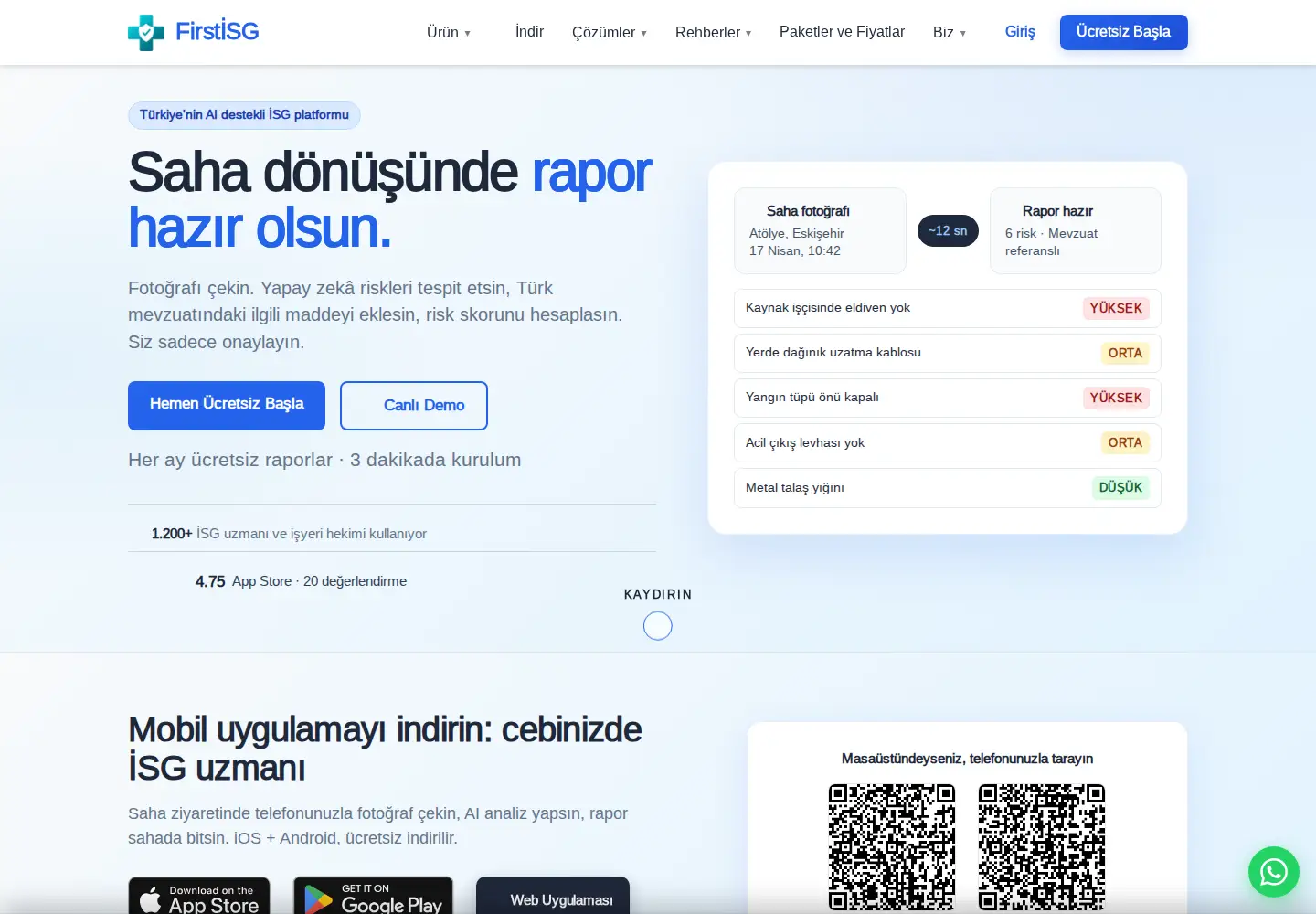Click the 1.200+ İSG uzmanı statistic text
This screenshot has width=1316, height=914.
pyautogui.click(x=289, y=534)
